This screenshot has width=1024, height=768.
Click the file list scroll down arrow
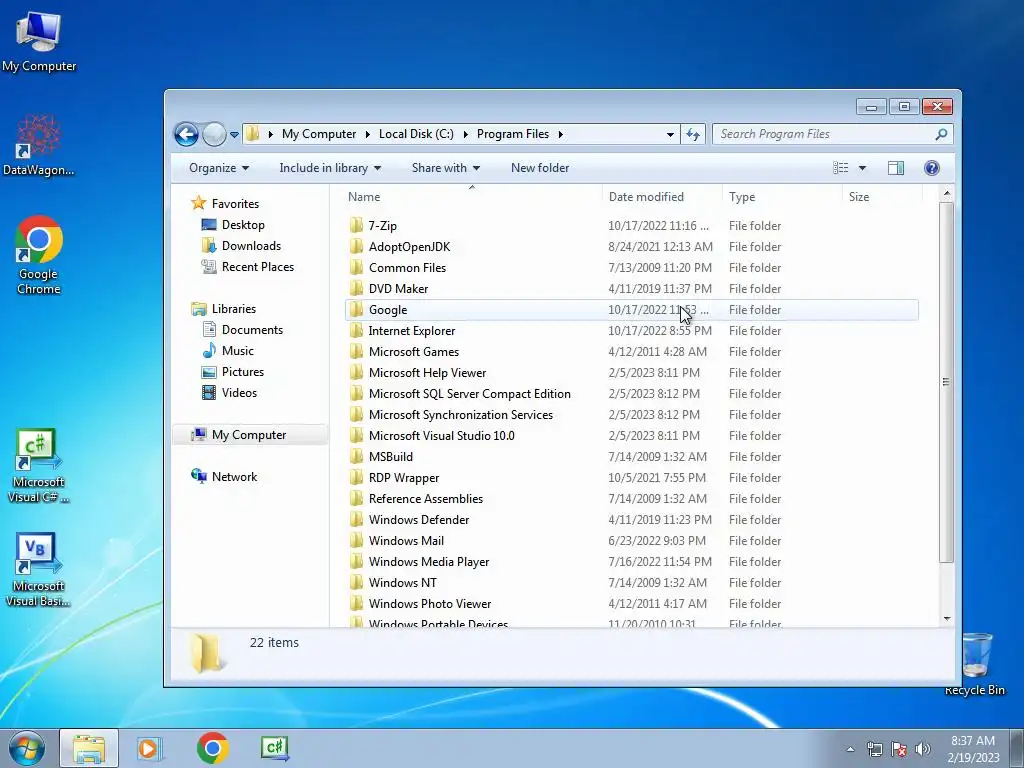click(x=947, y=618)
